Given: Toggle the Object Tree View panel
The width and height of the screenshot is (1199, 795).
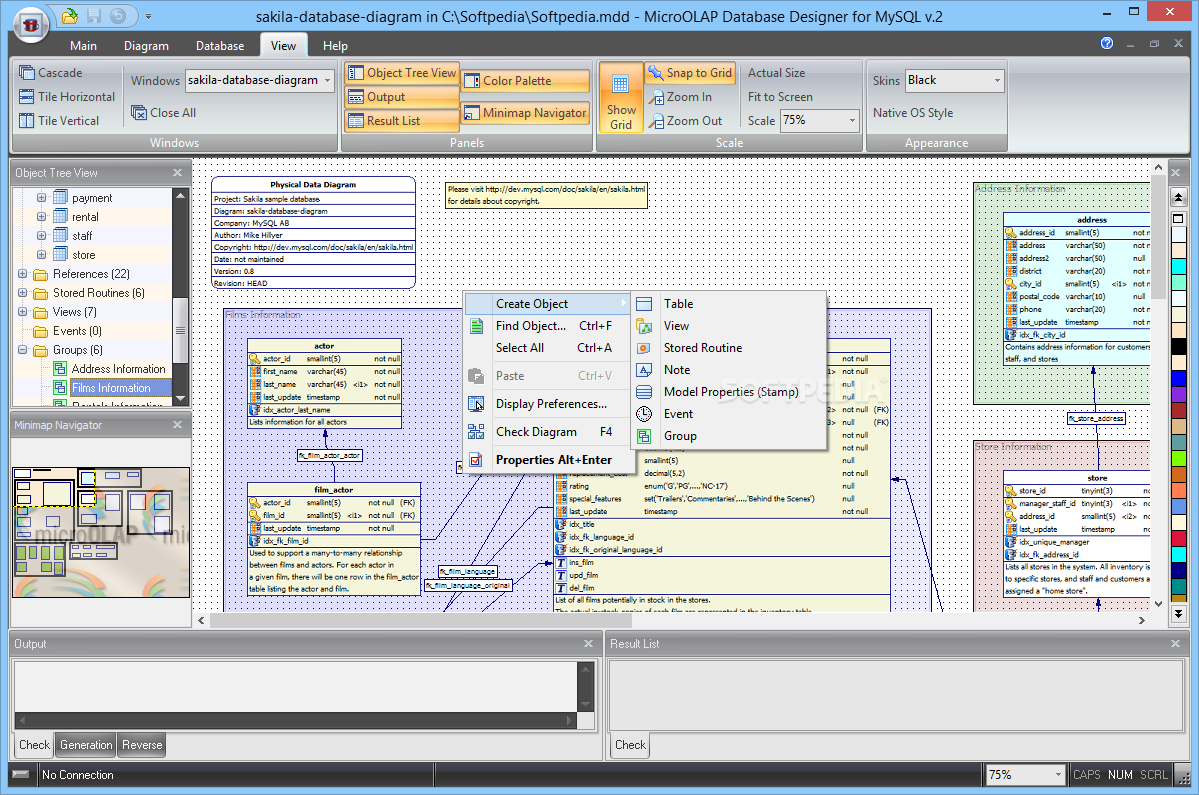Looking at the screenshot, I should pyautogui.click(x=401, y=73).
